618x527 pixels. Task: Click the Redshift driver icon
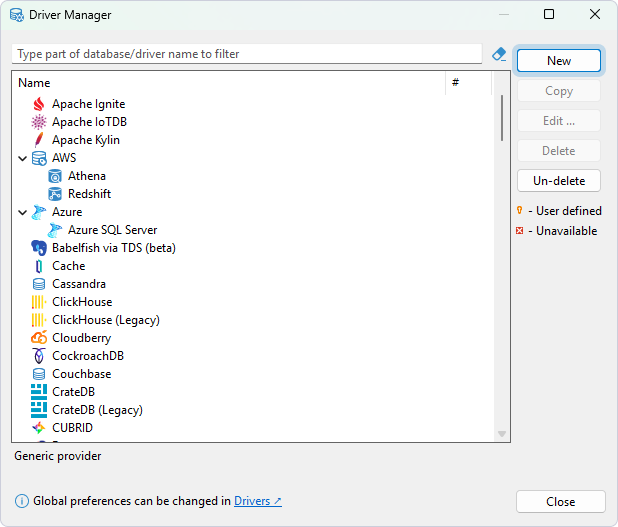click(x=55, y=194)
